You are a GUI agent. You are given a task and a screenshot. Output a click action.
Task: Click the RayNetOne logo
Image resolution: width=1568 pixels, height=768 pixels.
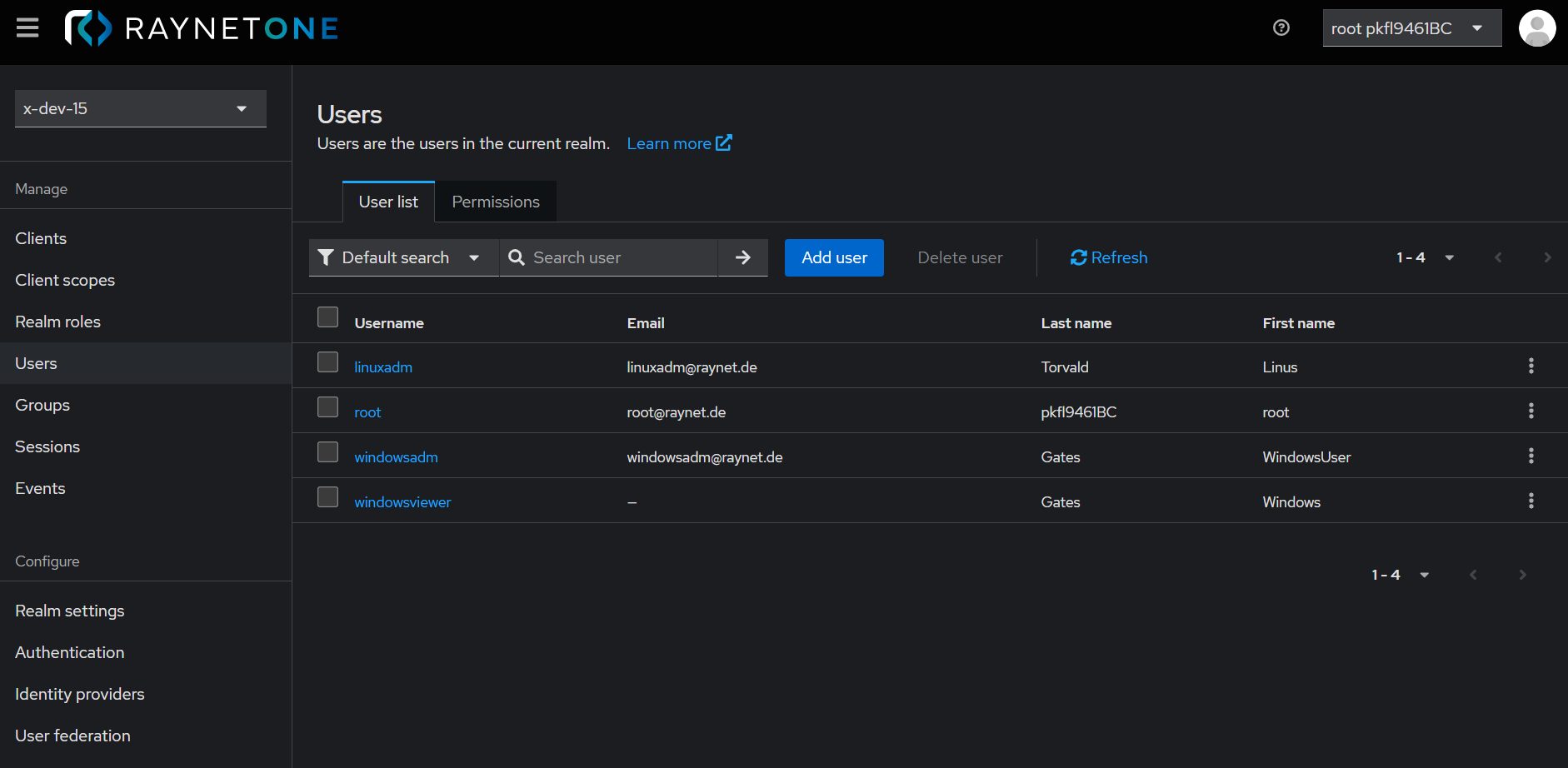(x=202, y=28)
